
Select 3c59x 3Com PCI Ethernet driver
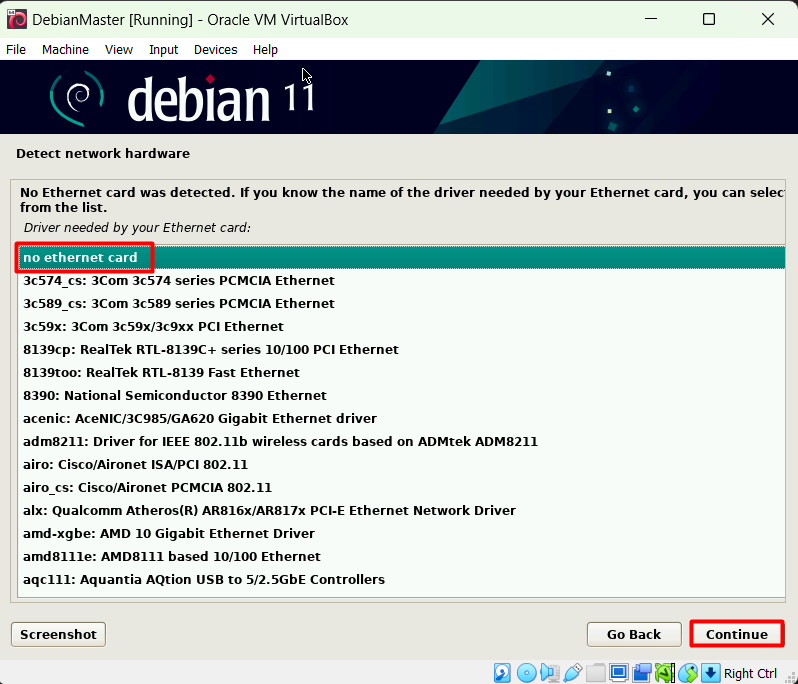click(401, 326)
